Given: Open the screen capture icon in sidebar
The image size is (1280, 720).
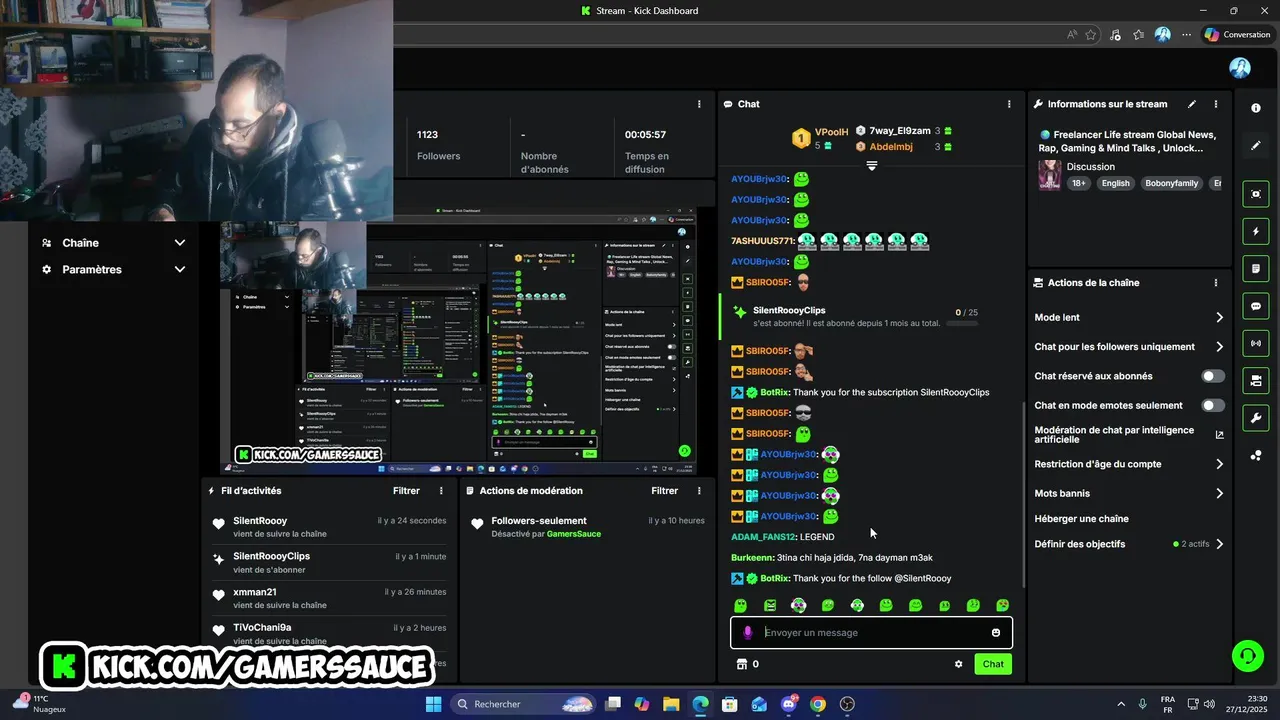Looking at the screenshot, I should (1256, 194).
